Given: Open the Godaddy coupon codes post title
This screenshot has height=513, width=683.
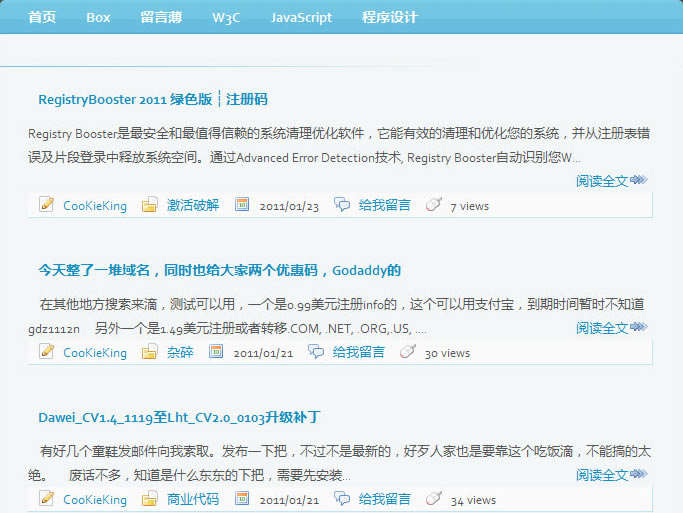Looking at the screenshot, I should point(219,270).
